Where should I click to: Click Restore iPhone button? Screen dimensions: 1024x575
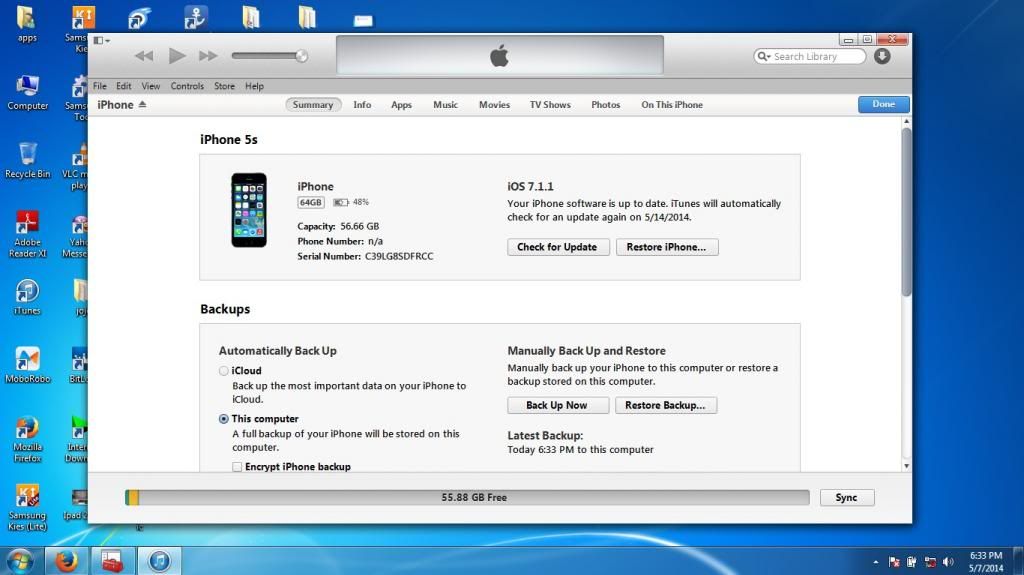[x=667, y=247]
